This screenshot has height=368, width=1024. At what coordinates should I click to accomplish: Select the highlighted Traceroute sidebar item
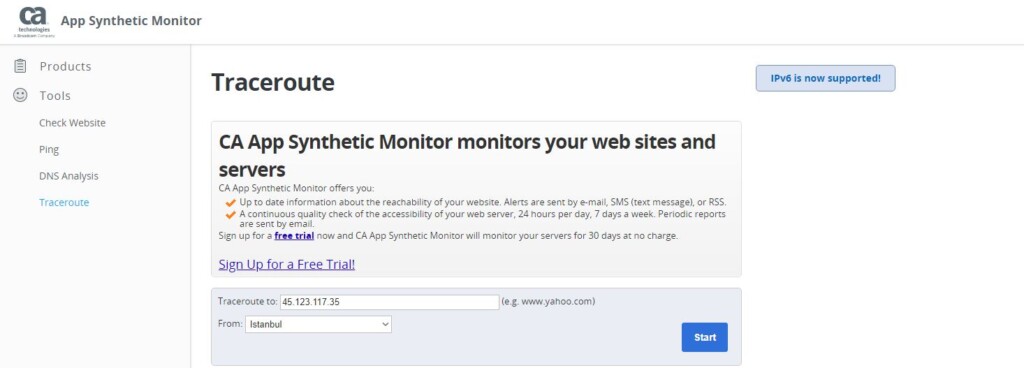click(x=64, y=202)
